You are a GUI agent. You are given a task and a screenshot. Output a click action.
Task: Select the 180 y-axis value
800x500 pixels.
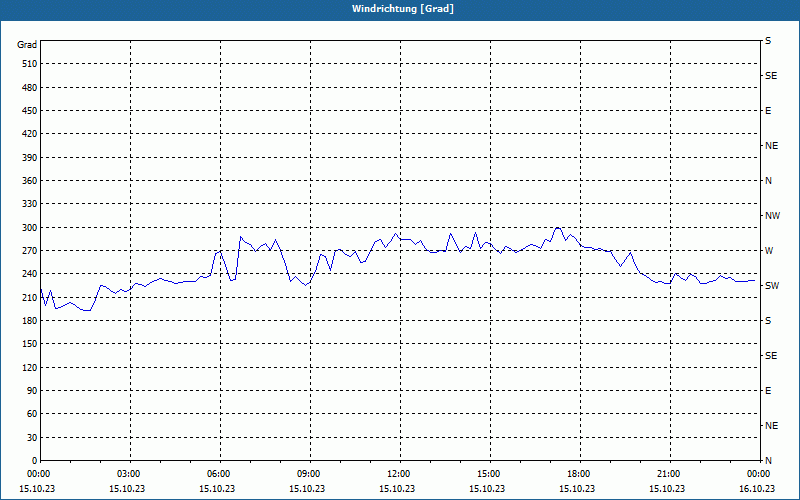[30, 320]
